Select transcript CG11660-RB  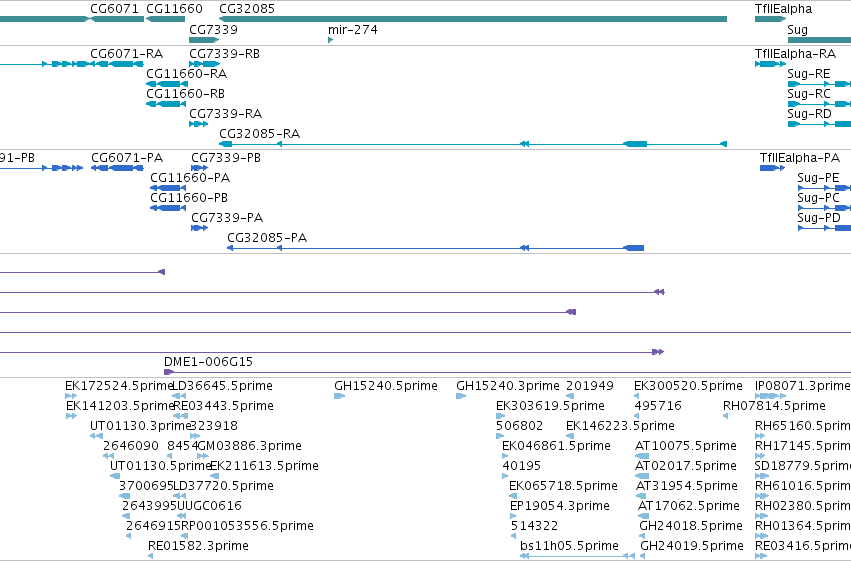[185, 94]
